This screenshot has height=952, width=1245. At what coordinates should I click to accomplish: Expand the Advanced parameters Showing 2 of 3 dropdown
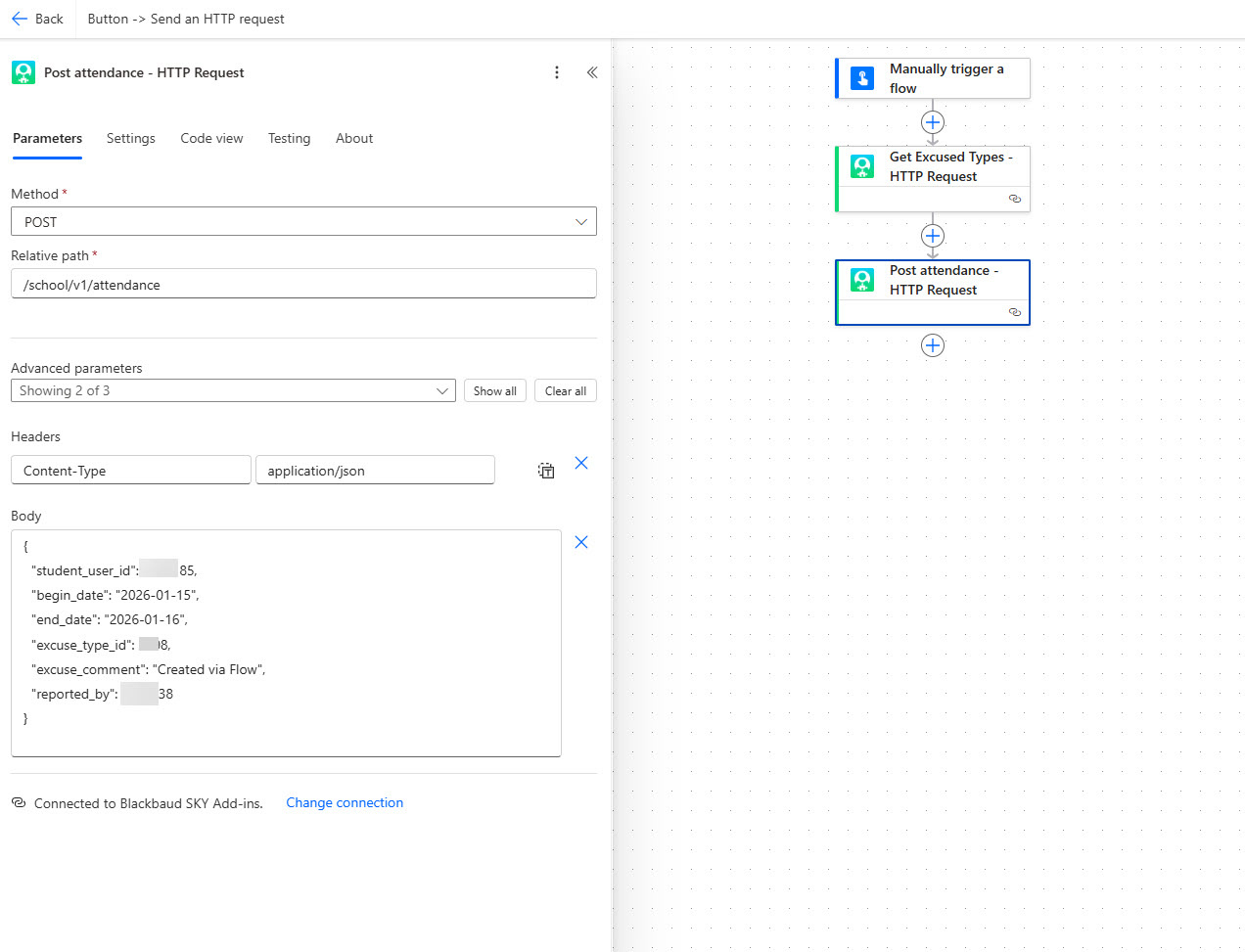pyautogui.click(x=233, y=390)
